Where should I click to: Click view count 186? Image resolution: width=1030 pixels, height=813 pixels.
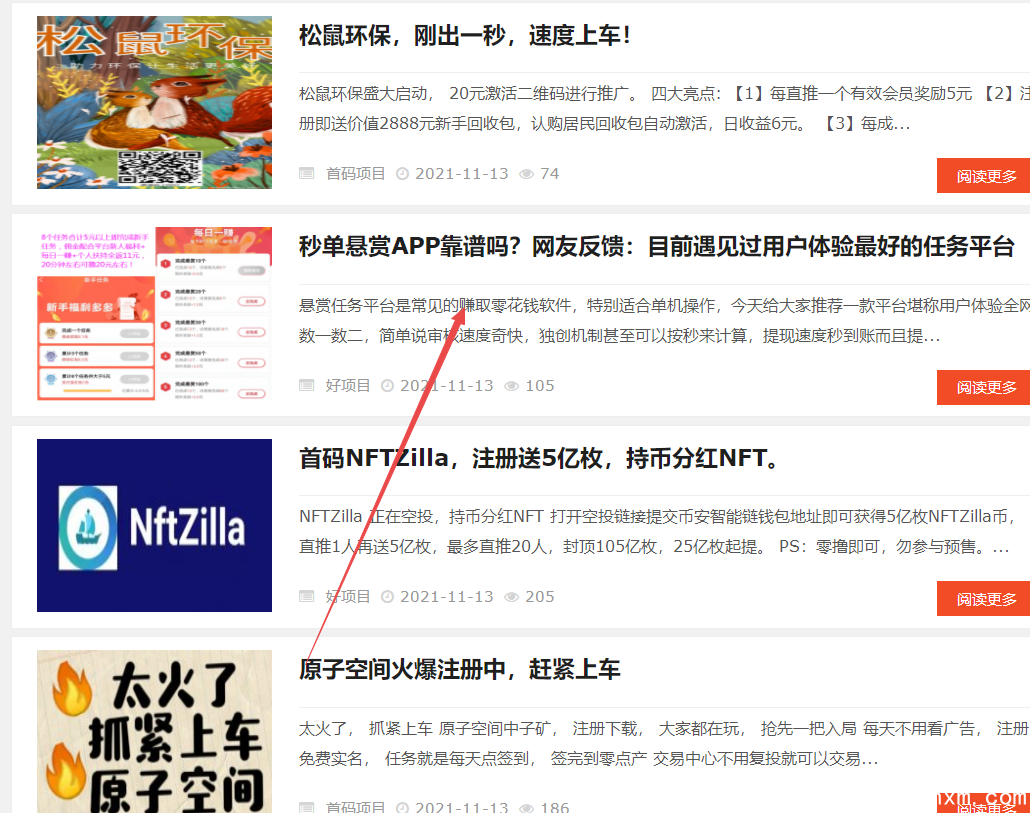click(x=555, y=807)
